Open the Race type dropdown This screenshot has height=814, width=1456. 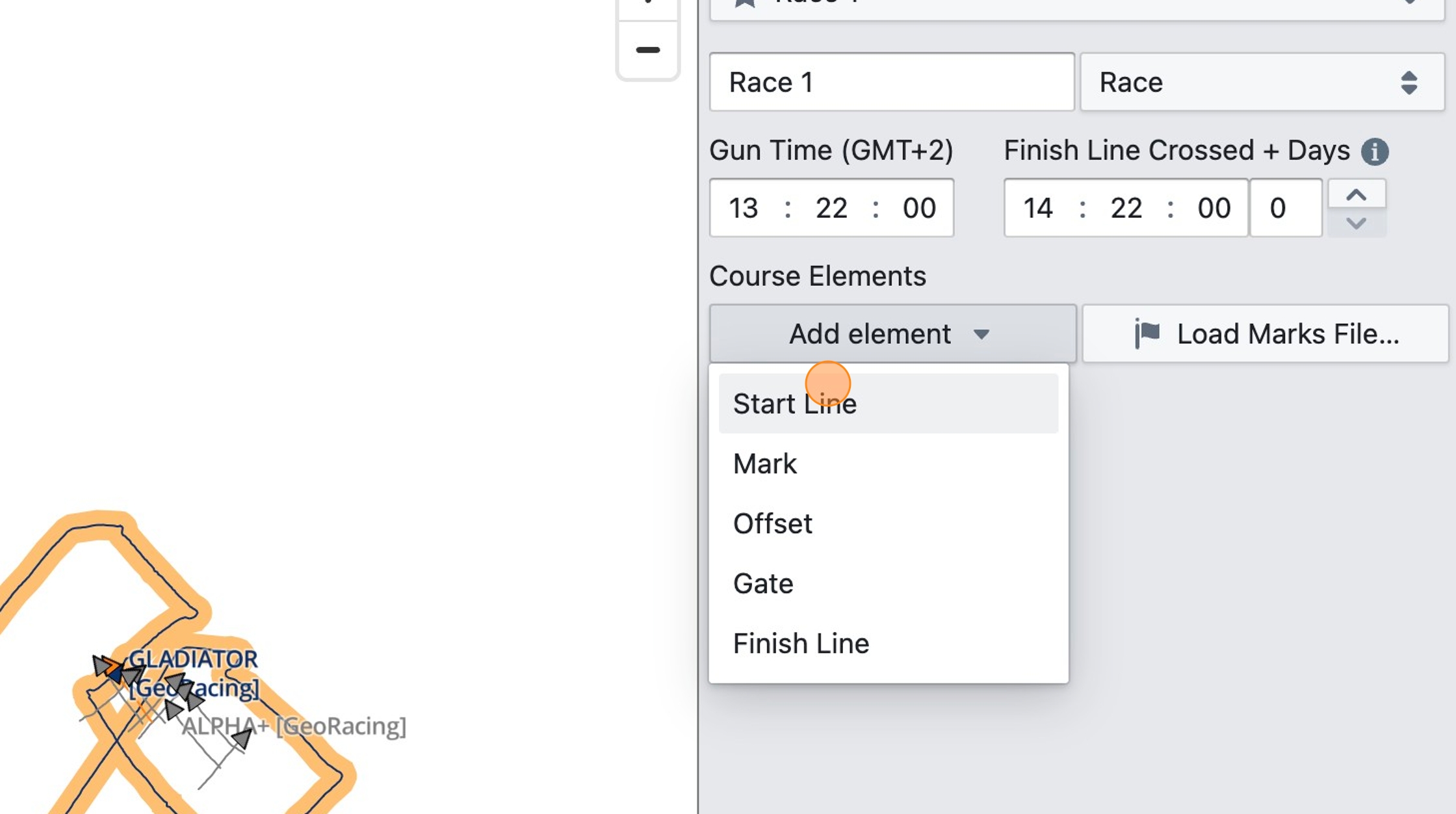point(1261,83)
